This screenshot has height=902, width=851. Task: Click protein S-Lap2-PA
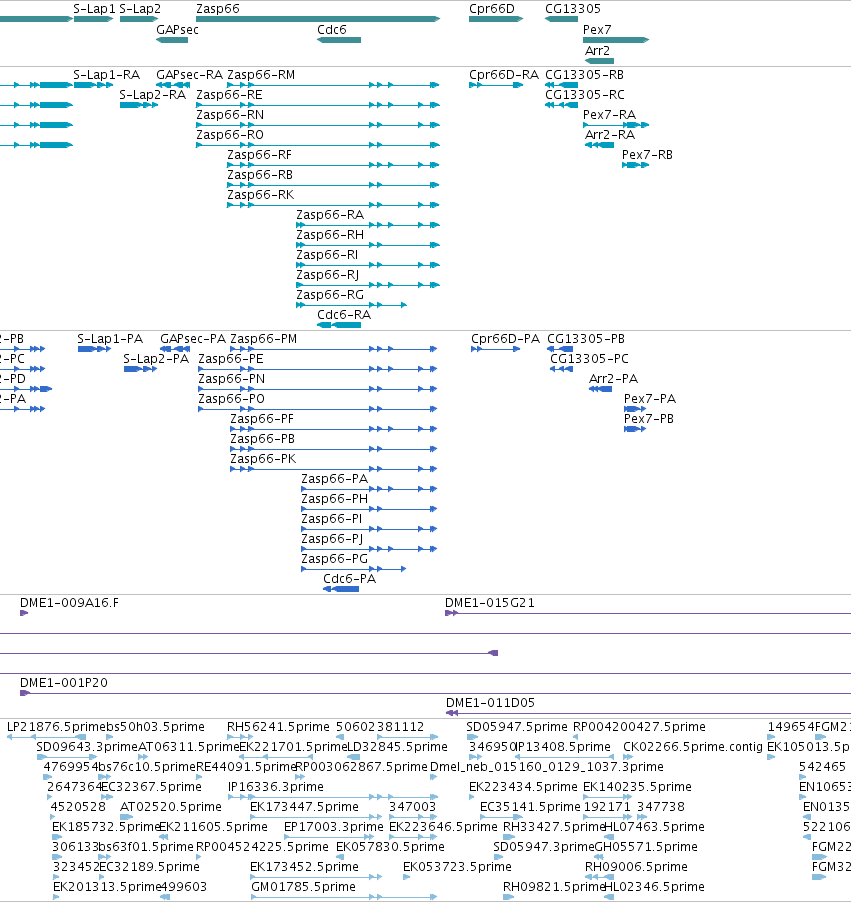click(x=156, y=359)
